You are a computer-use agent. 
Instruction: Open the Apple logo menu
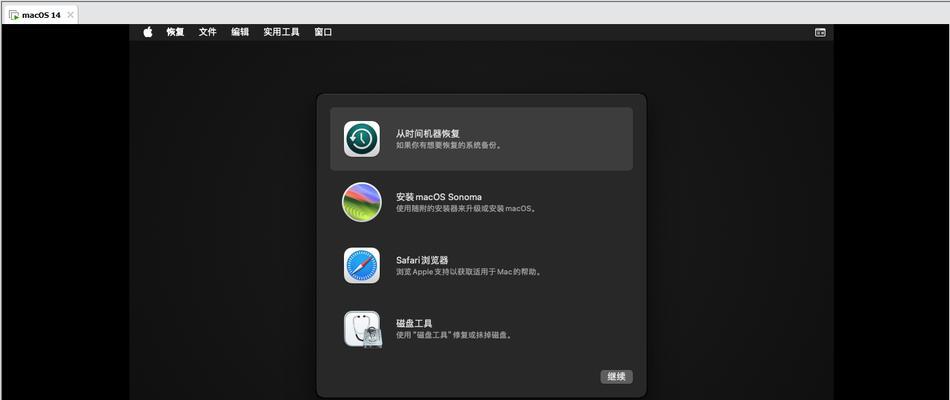(148, 32)
